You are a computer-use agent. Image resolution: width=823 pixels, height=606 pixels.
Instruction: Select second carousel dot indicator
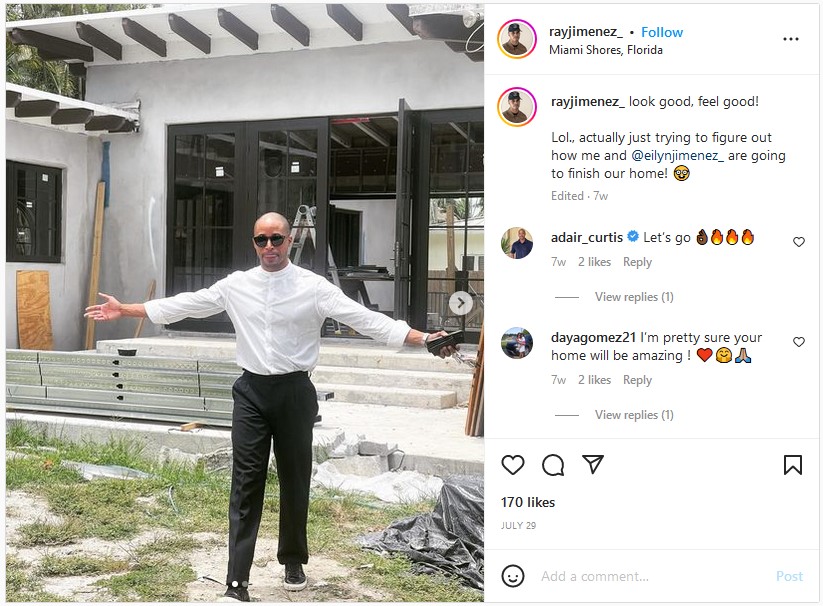pos(244,584)
